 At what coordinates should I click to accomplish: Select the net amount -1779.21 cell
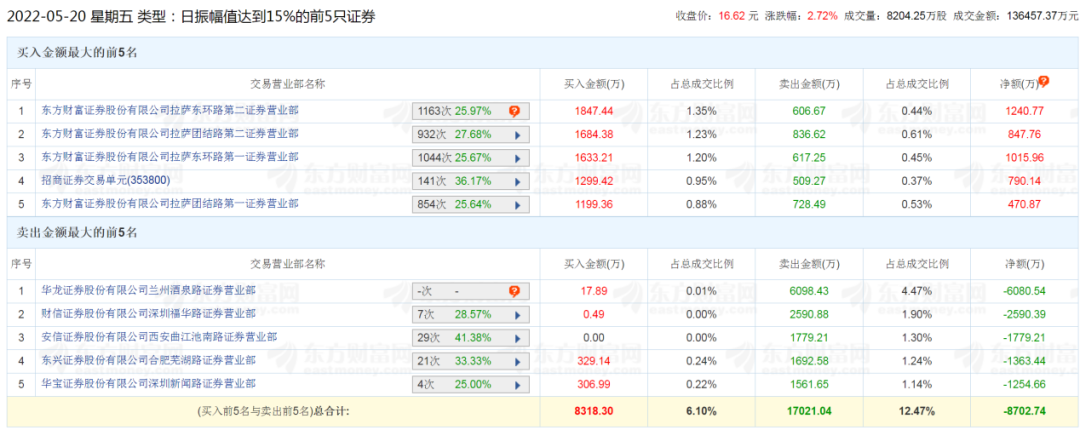1025,338
